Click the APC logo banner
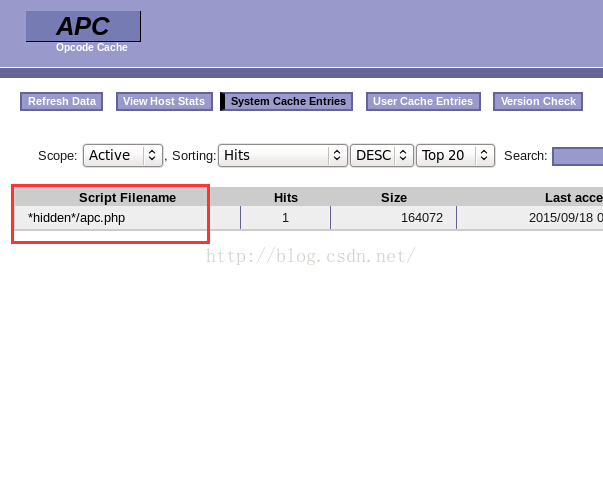The width and height of the screenshot is (603, 491). 83,26
